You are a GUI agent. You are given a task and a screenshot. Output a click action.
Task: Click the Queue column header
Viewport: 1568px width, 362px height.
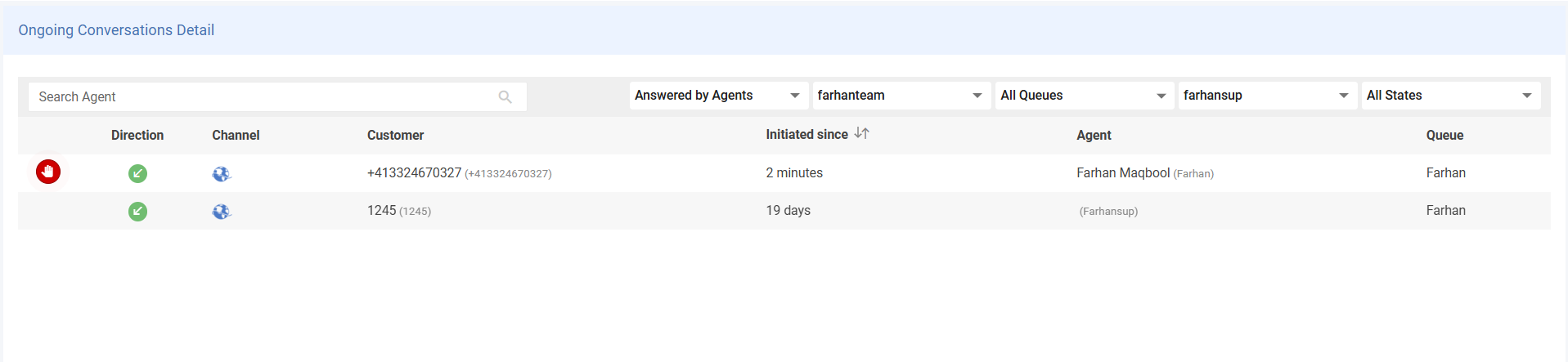[x=1444, y=136]
